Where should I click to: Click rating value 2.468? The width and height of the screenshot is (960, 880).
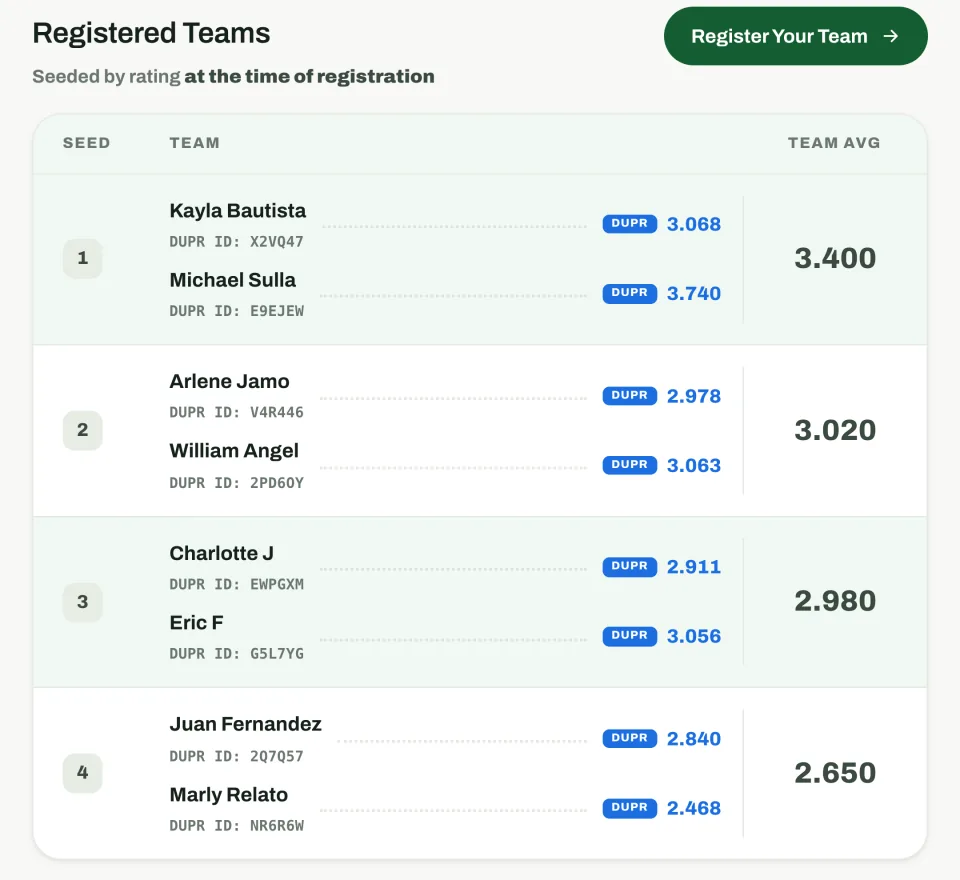tap(694, 808)
